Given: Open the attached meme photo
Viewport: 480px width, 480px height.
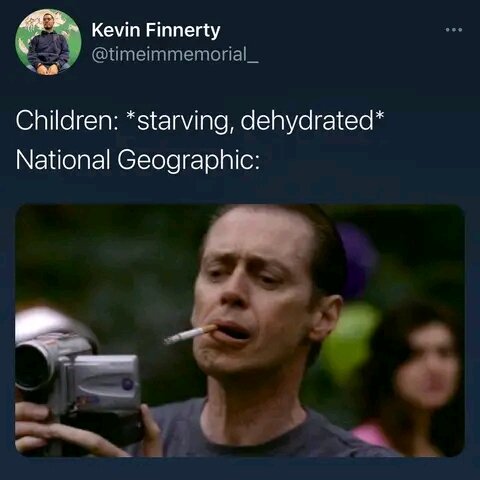Looking at the screenshot, I should pyautogui.click(x=240, y=331).
